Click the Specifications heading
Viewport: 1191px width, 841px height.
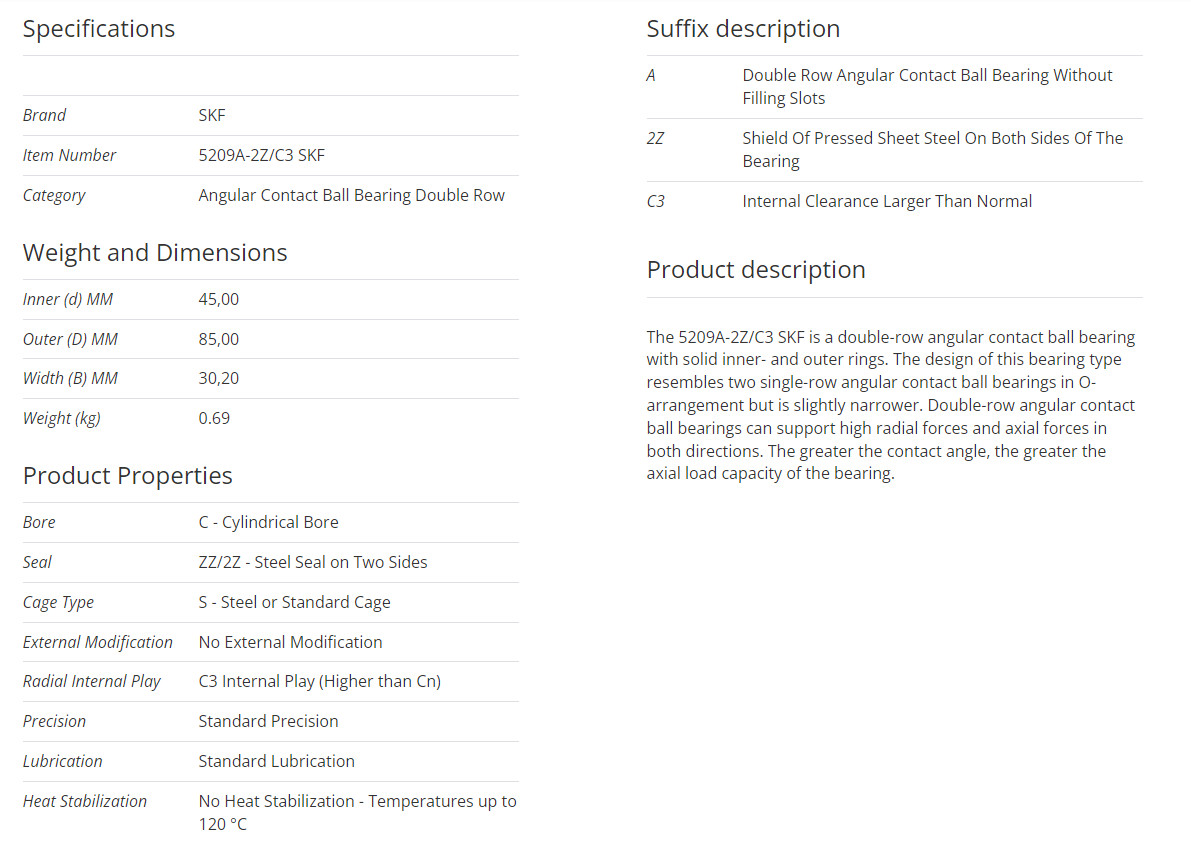pyautogui.click(x=99, y=29)
